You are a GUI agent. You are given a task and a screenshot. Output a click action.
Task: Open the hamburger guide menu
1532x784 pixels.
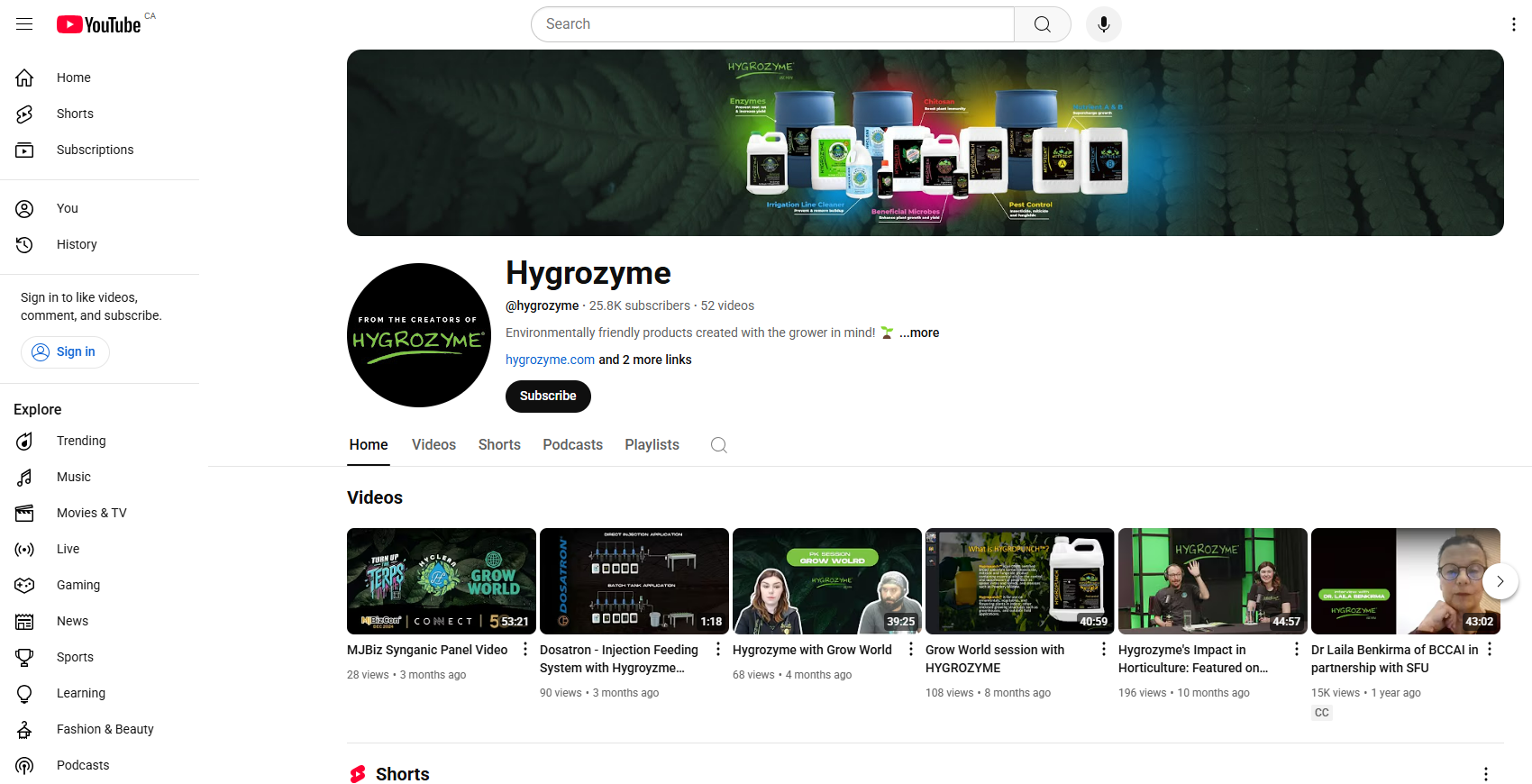[24, 24]
